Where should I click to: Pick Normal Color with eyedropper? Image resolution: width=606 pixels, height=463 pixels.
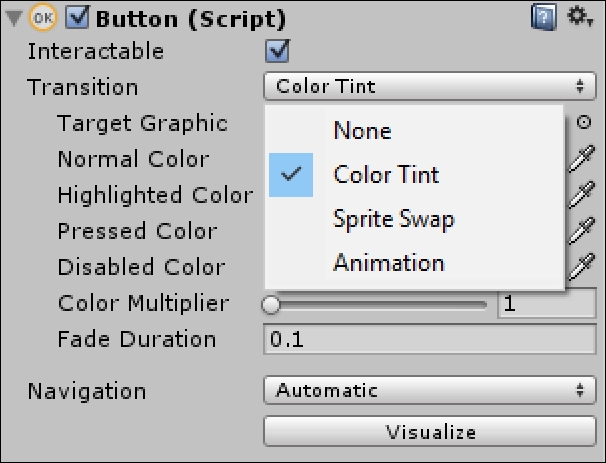[581, 159]
